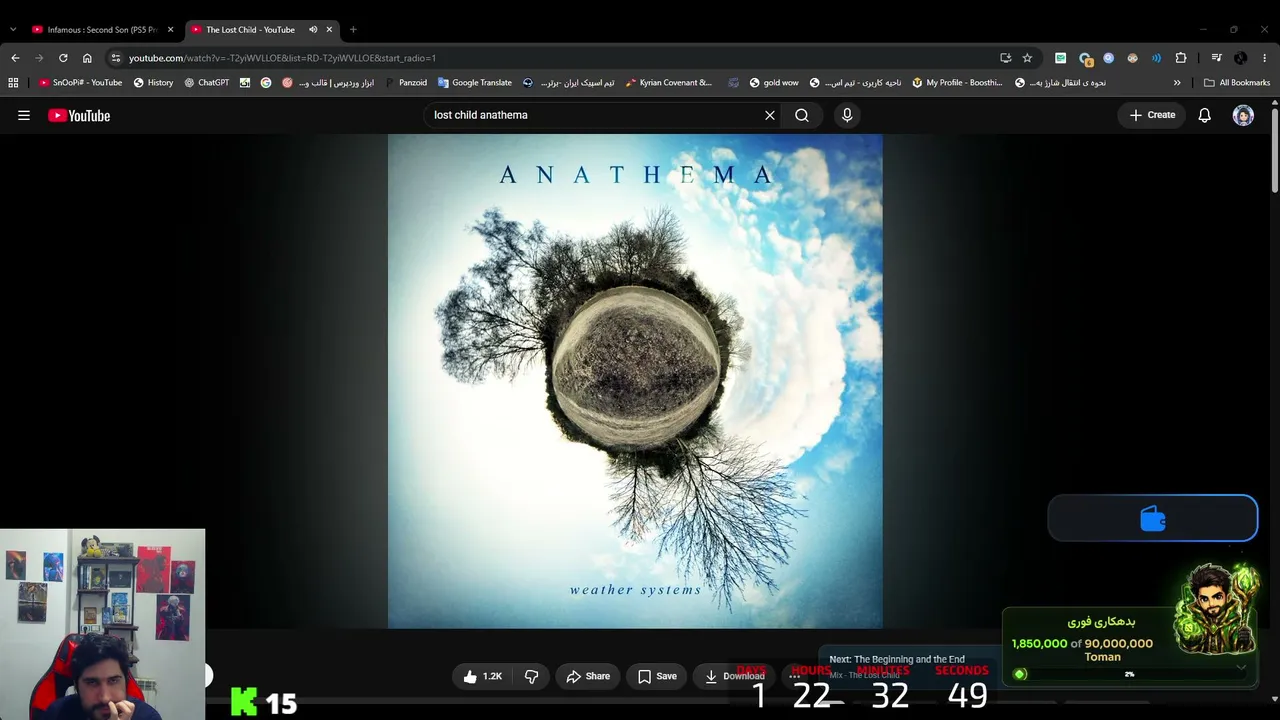Screen dimensions: 1280x720
Task: Open media controls in toolbar
Action: point(1216,58)
